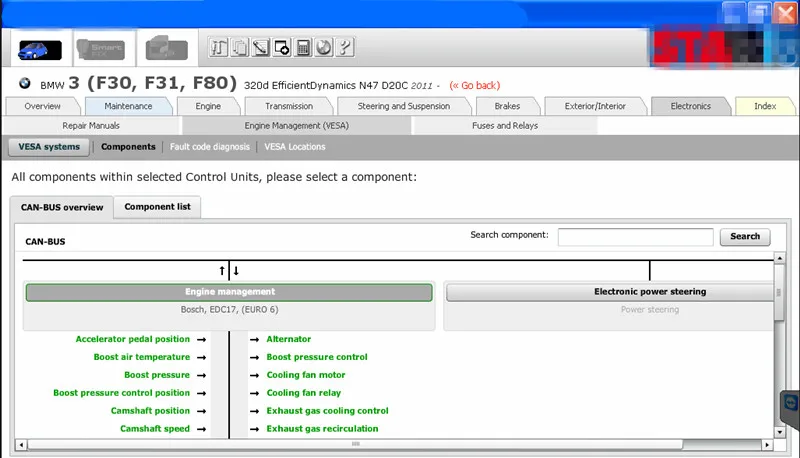Open Camshaft position component

tap(150, 411)
